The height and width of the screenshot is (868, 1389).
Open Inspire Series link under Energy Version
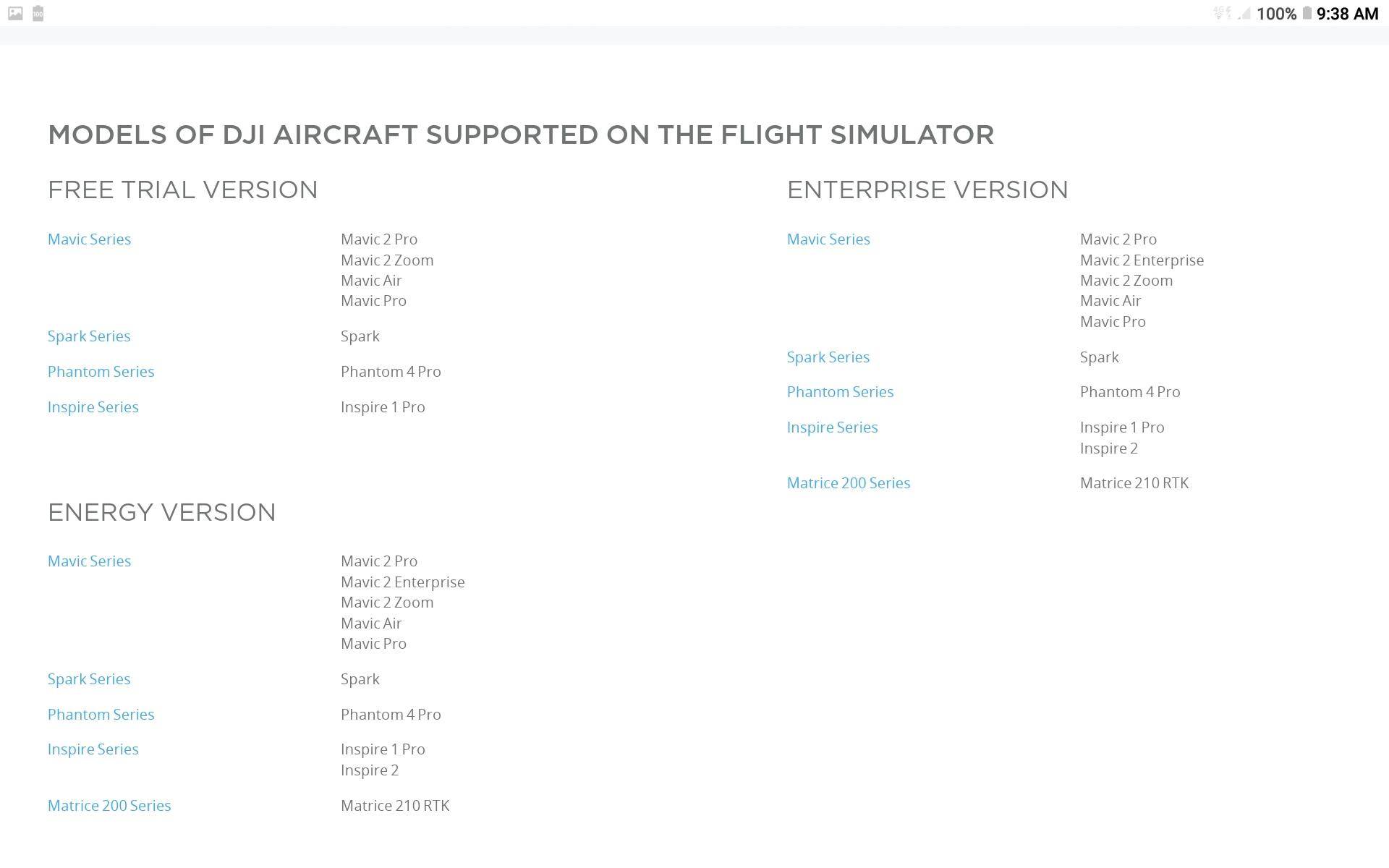93,749
